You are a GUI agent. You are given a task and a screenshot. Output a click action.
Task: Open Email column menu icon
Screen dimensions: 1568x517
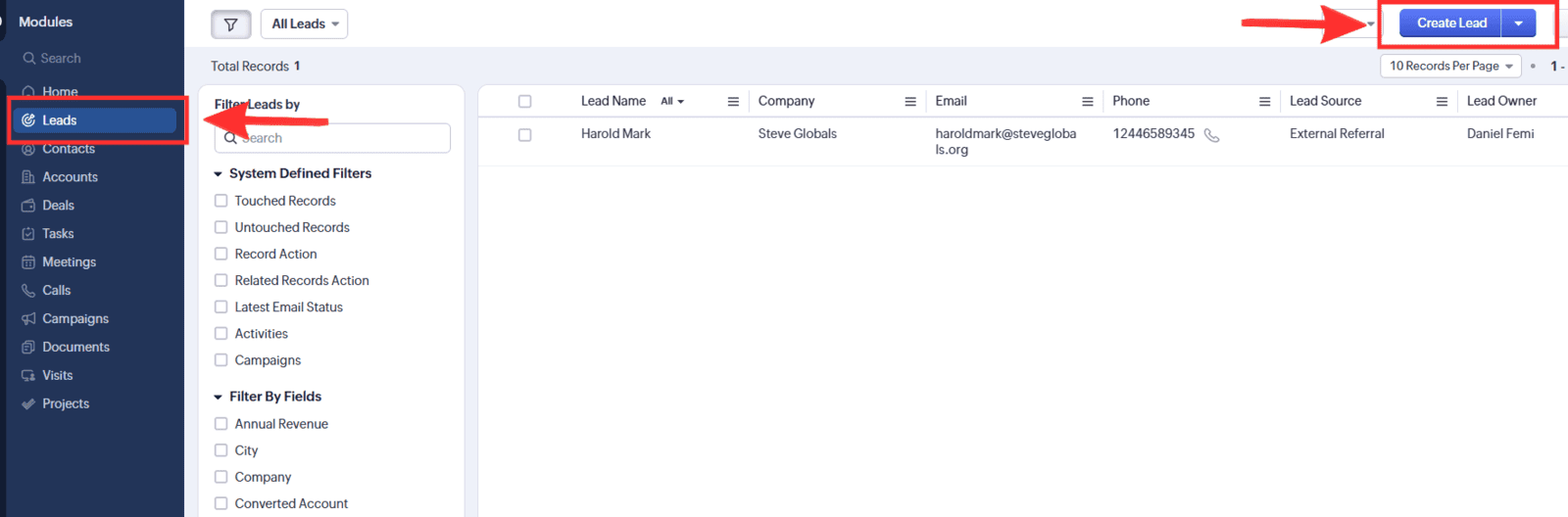(1087, 102)
